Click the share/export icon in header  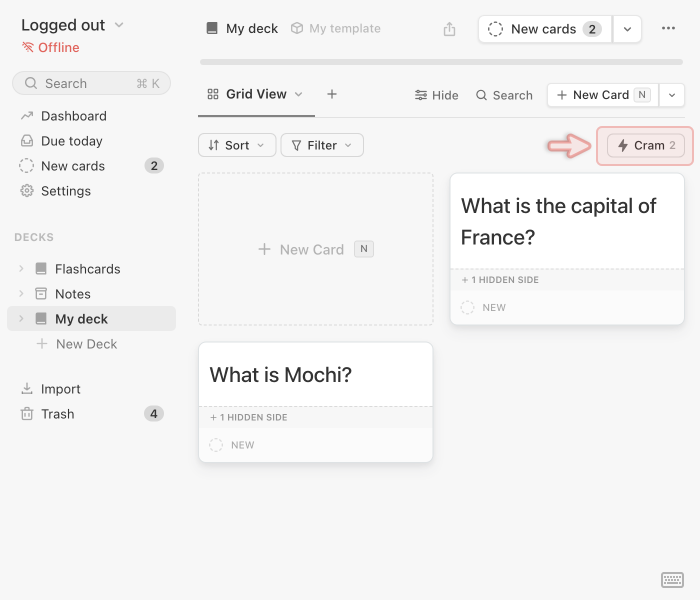(449, 29)
